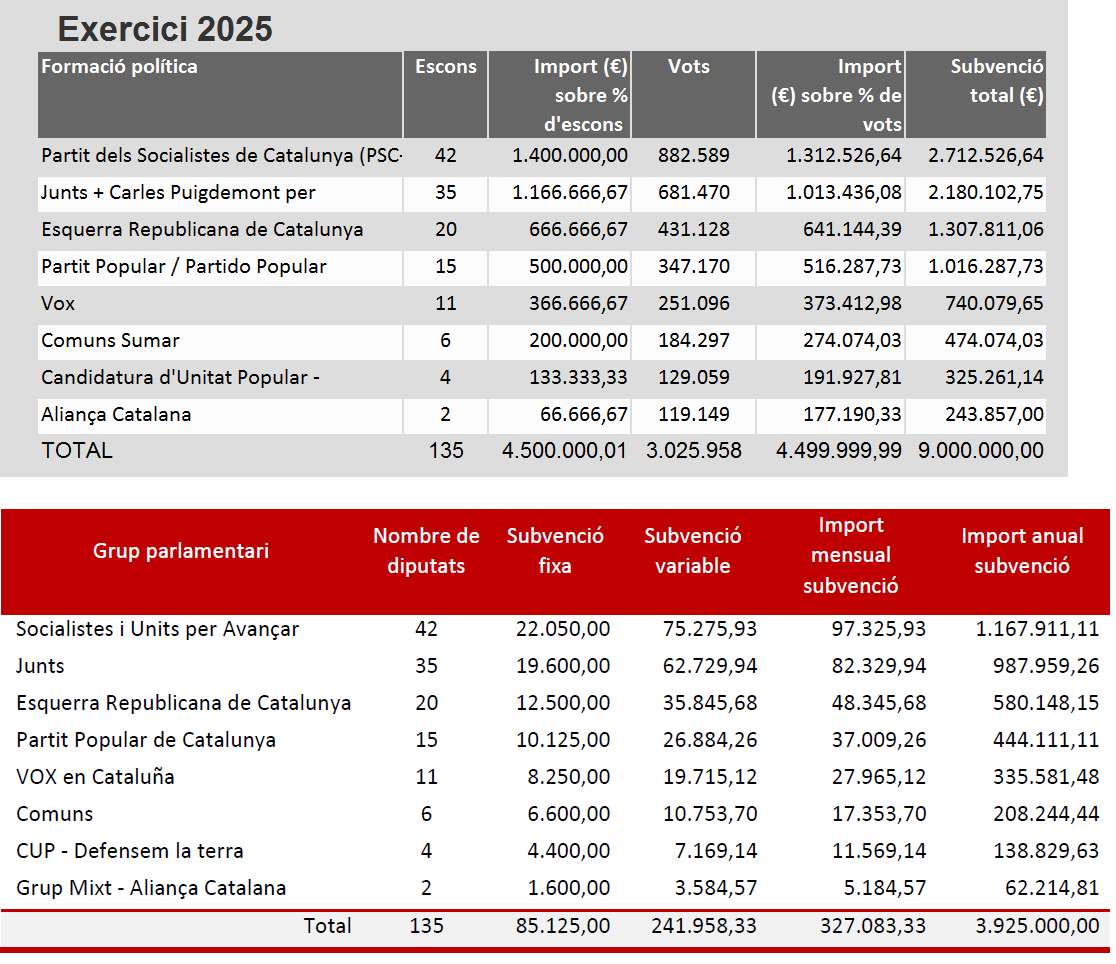Click the 'Import anual subvenció' header
This screenshot has height=964, width=1116.
[x=1022, y=551]
